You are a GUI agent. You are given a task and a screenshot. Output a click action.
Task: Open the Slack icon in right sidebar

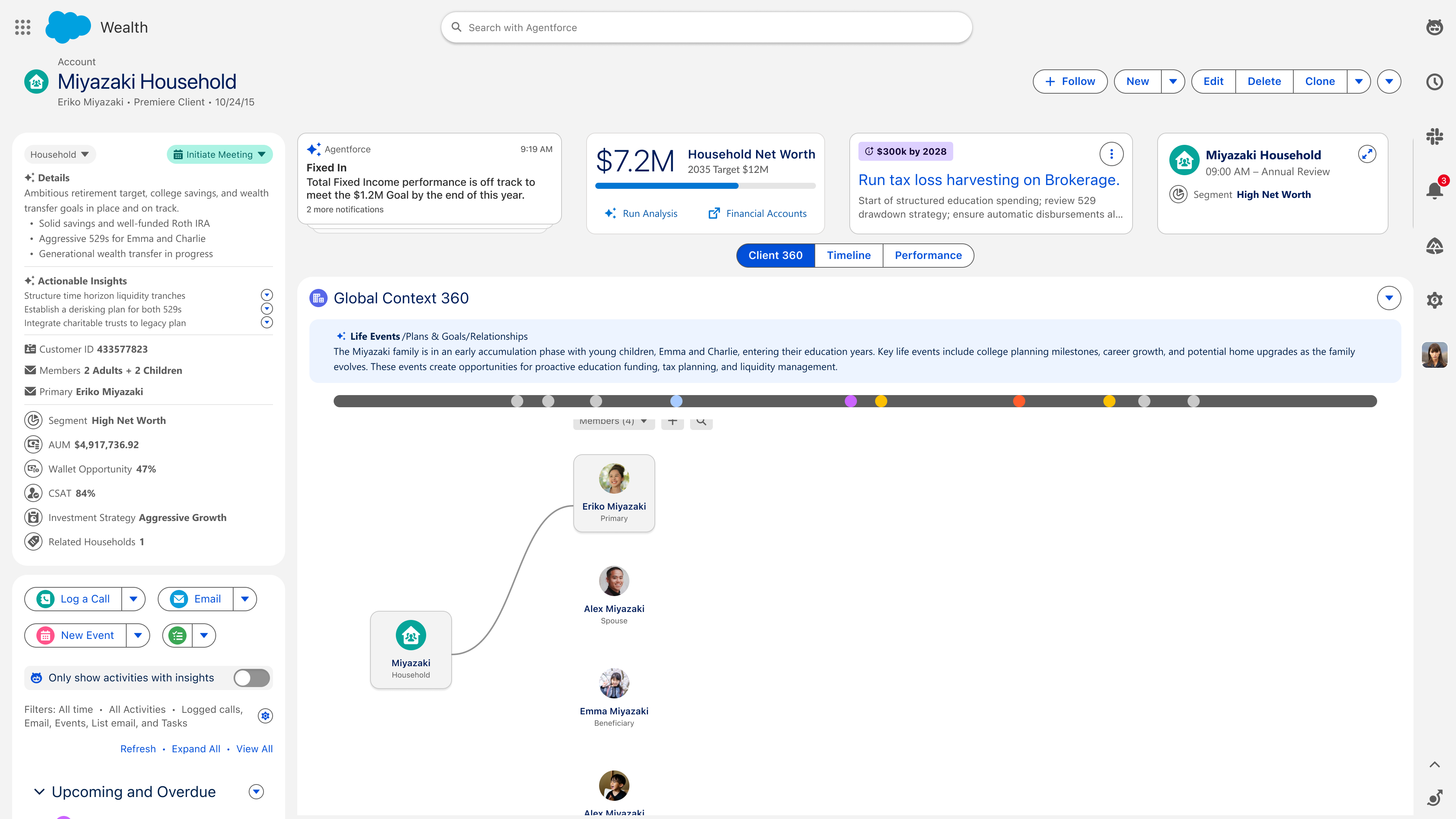[x=1434, y=136]
